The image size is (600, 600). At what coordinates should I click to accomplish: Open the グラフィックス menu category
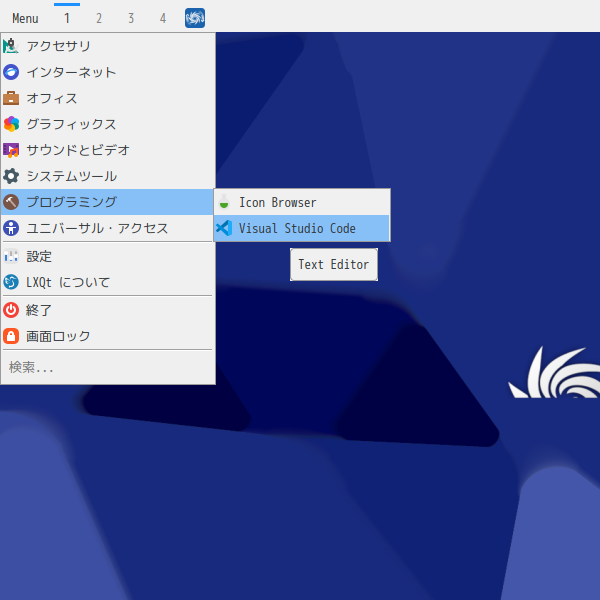(x=107, y=124)
